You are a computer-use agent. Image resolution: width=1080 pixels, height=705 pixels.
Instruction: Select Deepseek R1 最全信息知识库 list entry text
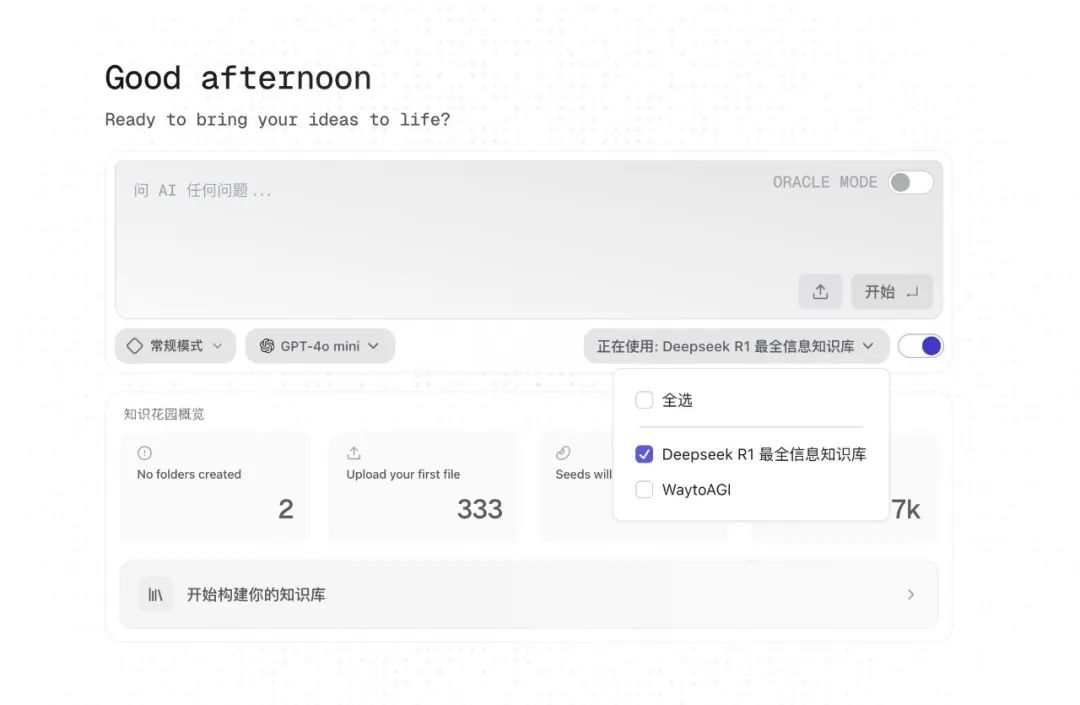764,454
